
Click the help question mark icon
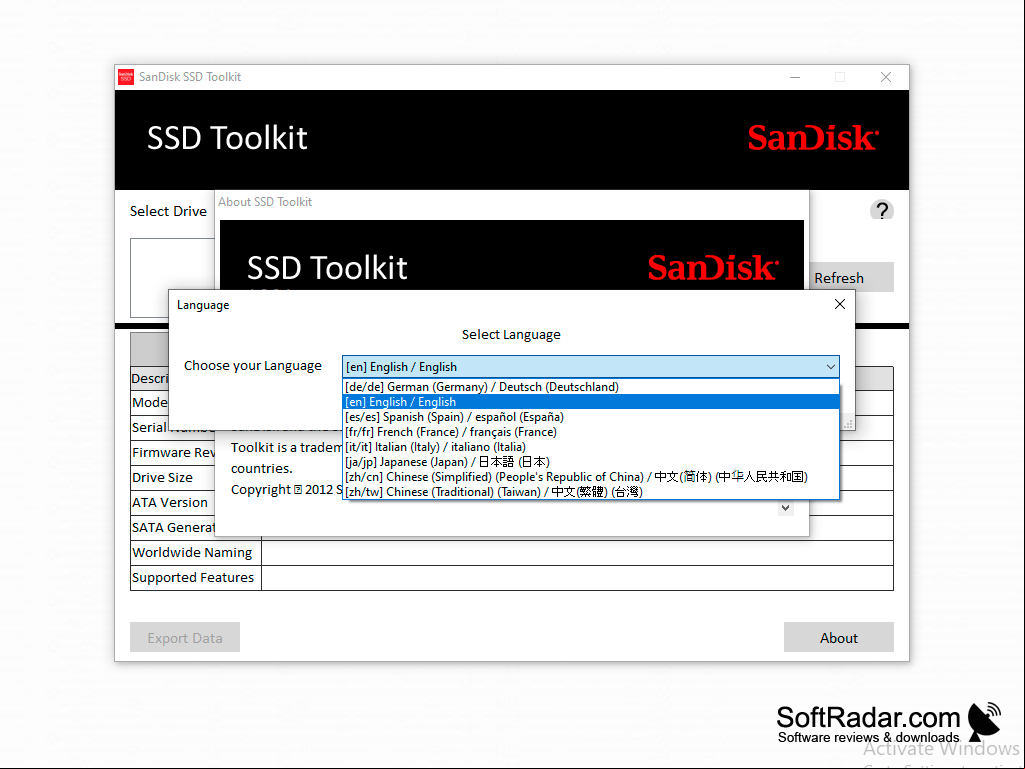click(882, 211)
